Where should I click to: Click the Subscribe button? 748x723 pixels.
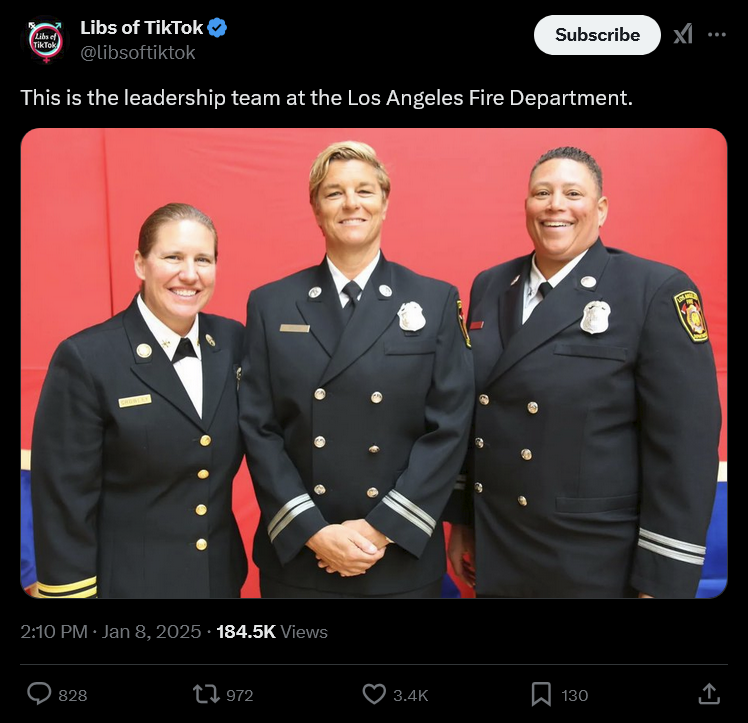click(x=597, y=35)
